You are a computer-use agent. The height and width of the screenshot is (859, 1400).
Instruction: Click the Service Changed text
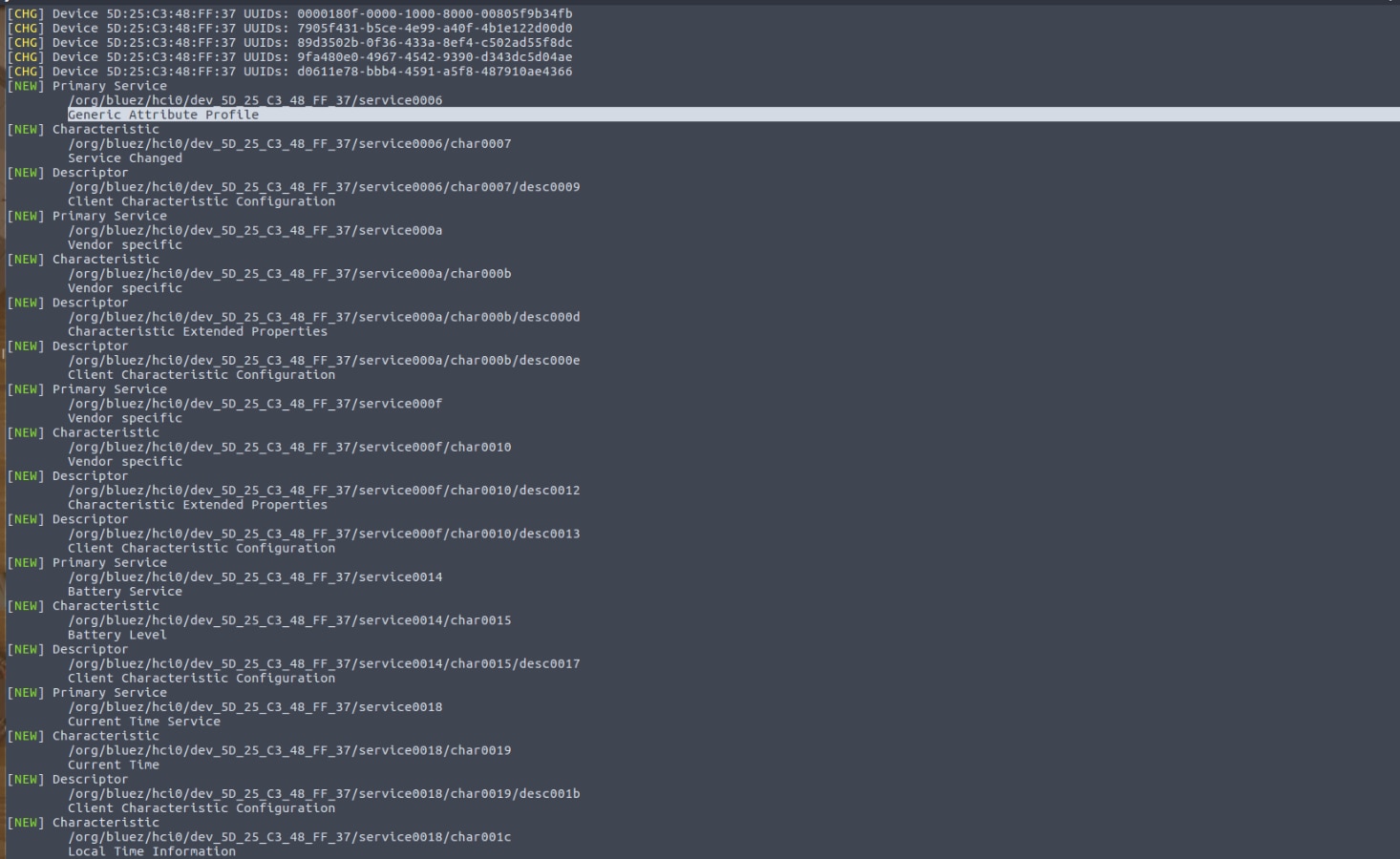point(125,157)
